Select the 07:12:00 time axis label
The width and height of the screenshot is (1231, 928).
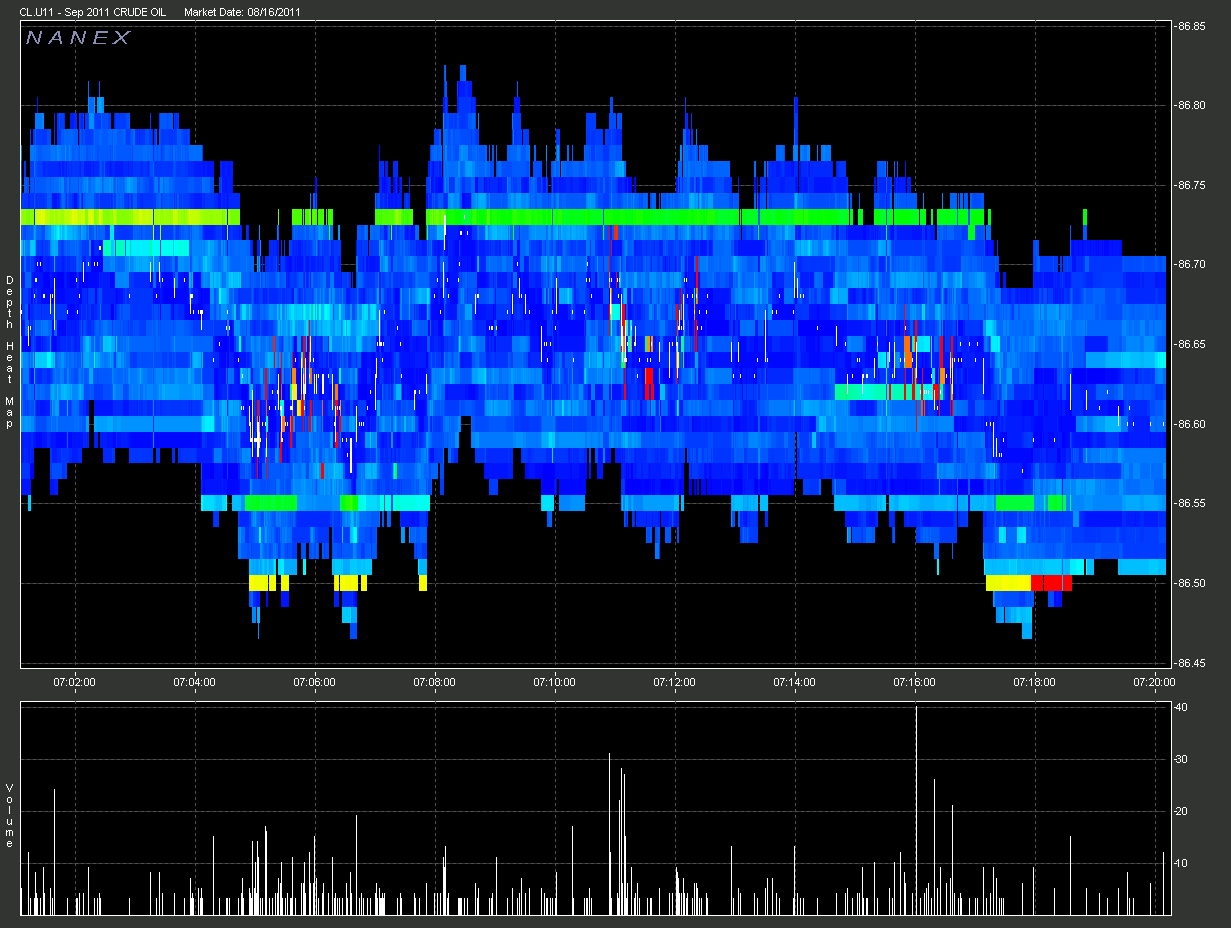[675, 682]
